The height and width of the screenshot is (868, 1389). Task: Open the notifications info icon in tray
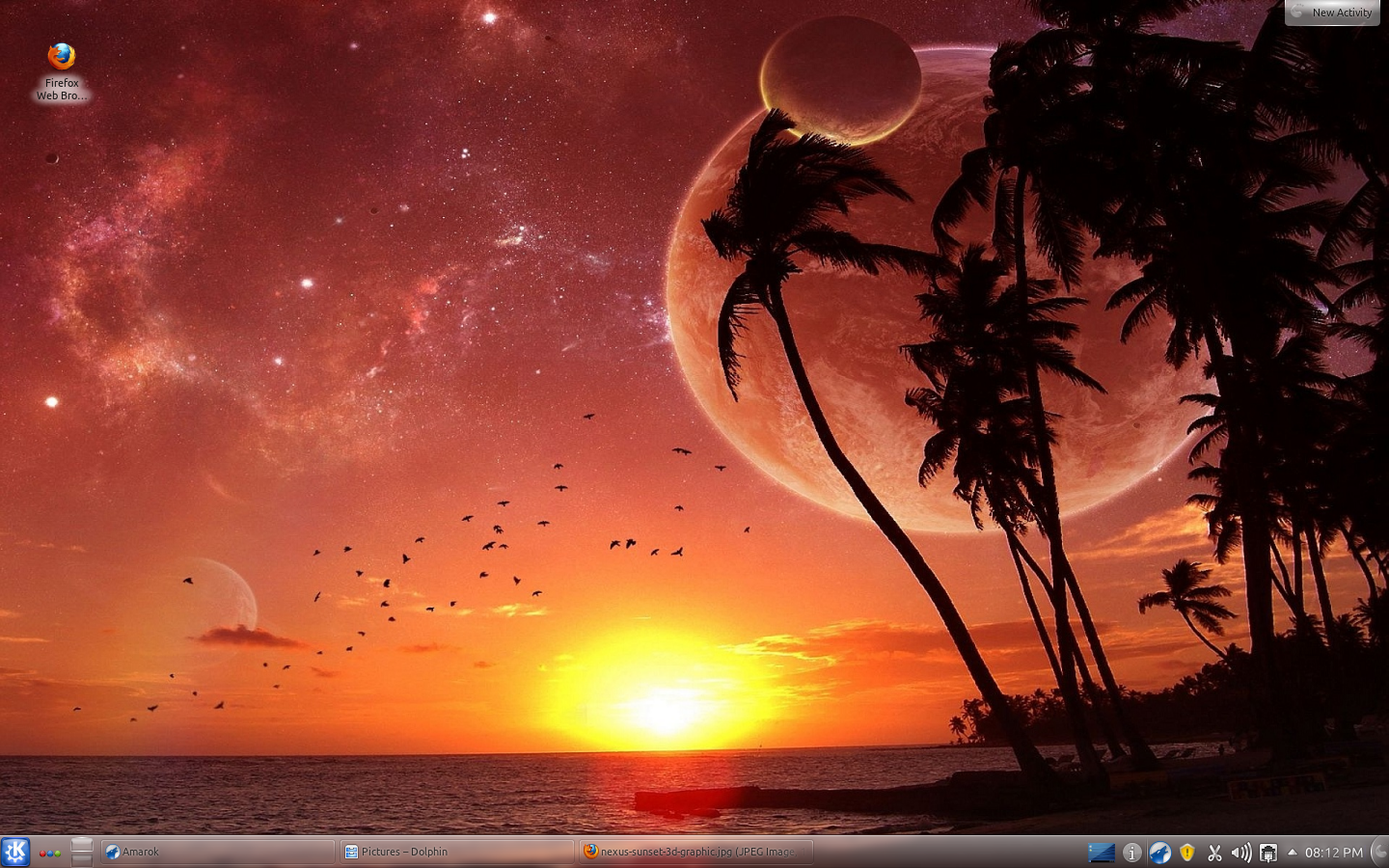1132,853
